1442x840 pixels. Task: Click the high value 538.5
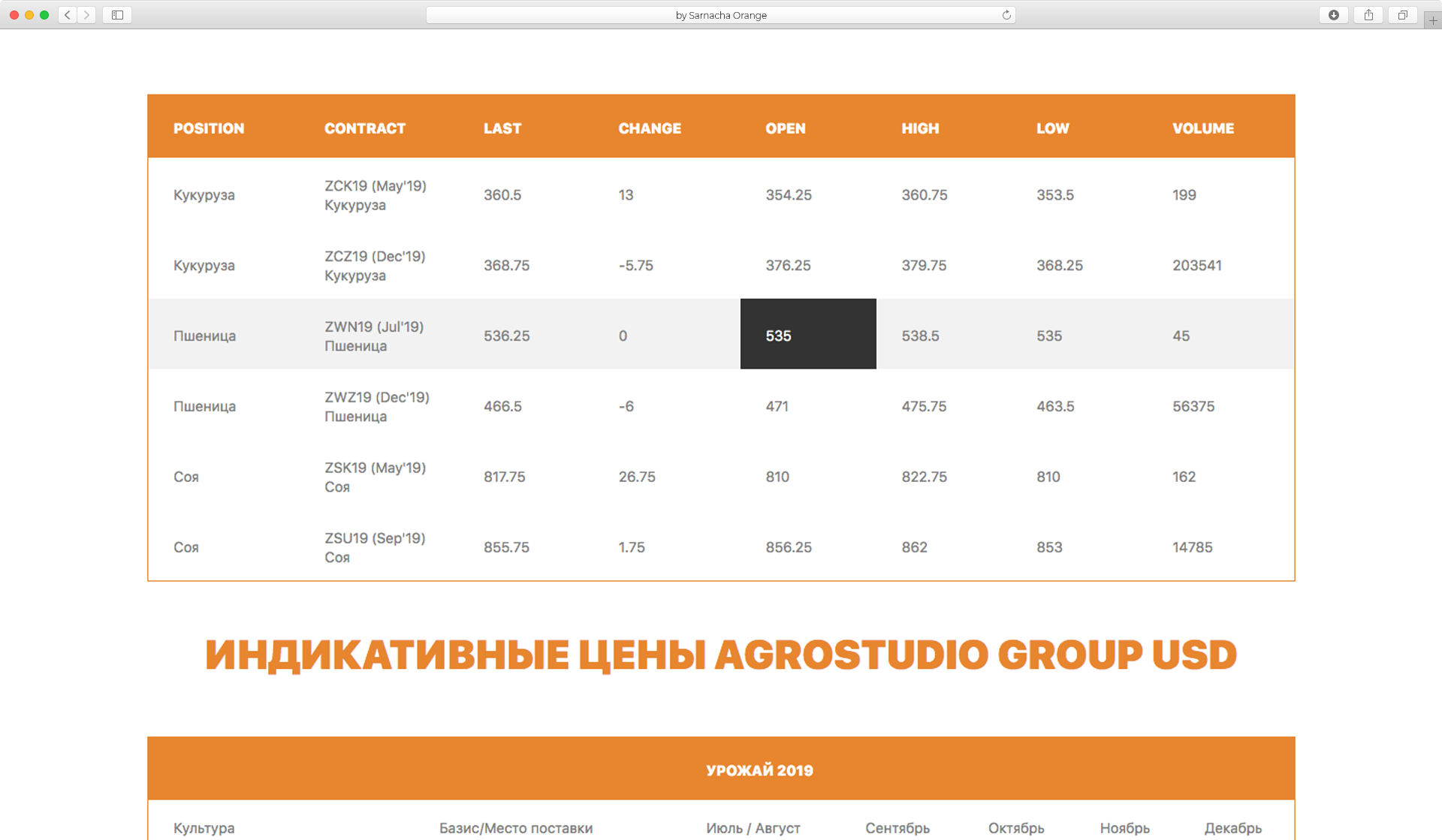point(921,336)
